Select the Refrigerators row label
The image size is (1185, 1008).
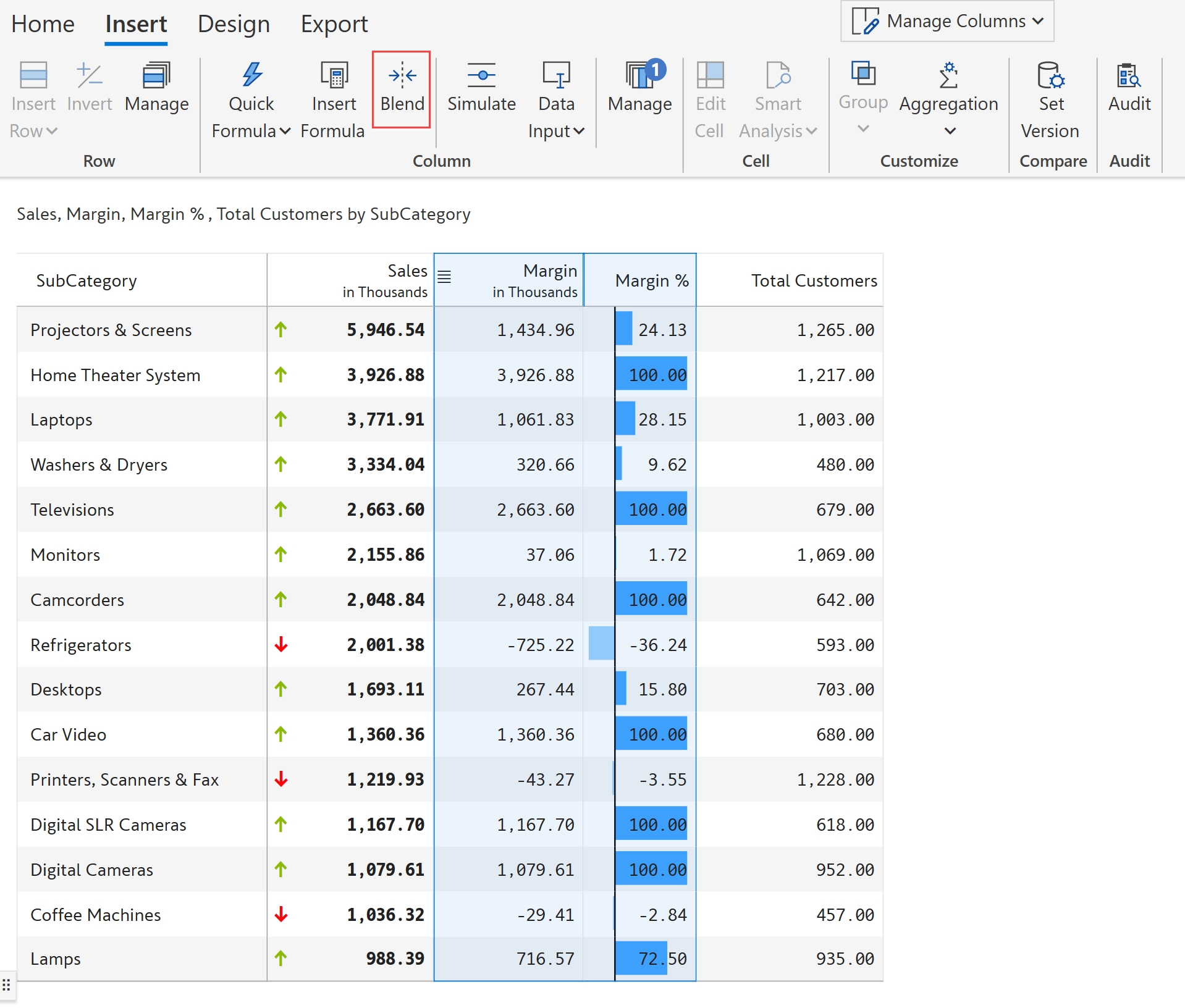81,645
